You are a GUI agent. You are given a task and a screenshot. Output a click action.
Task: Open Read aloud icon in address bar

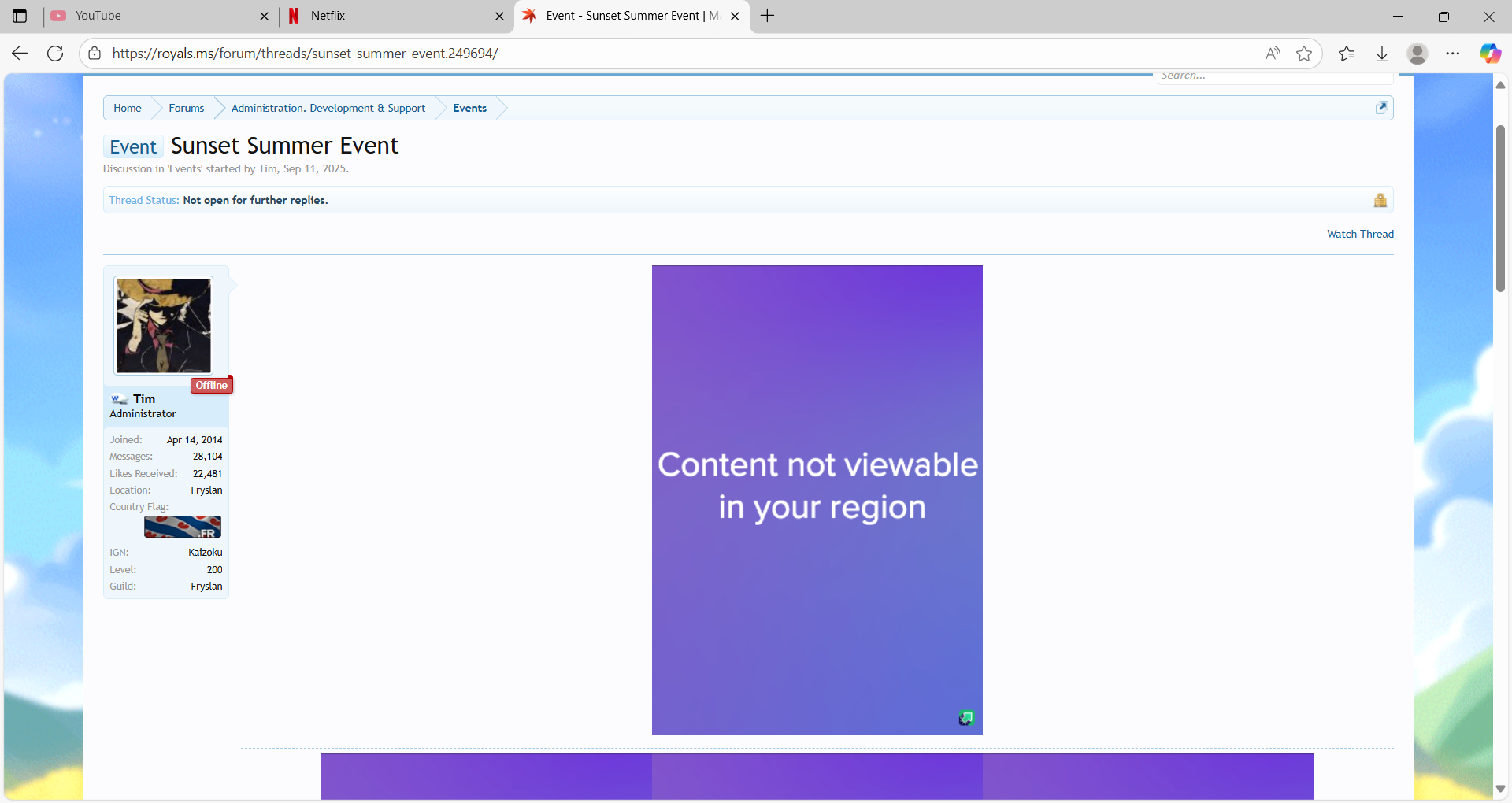pos(1273,54)
